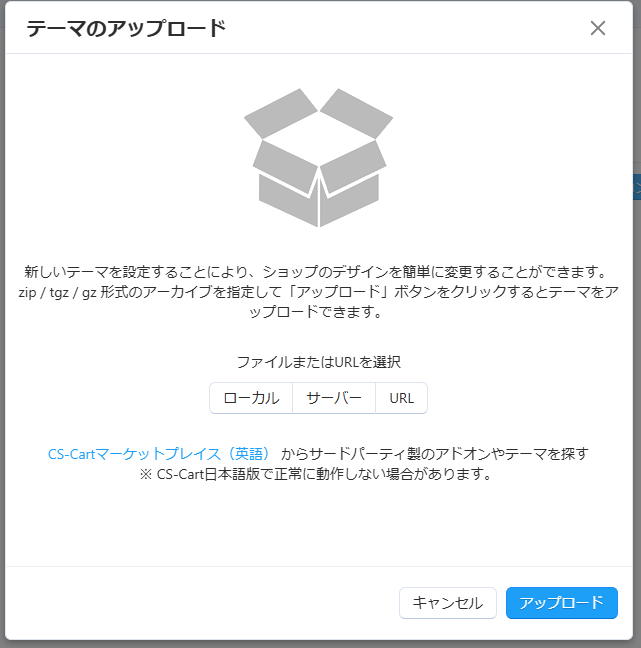Click the open cardboard box illustration
Image resolution: width=641 pixels, height=648 pixels.
pos(319,157)
